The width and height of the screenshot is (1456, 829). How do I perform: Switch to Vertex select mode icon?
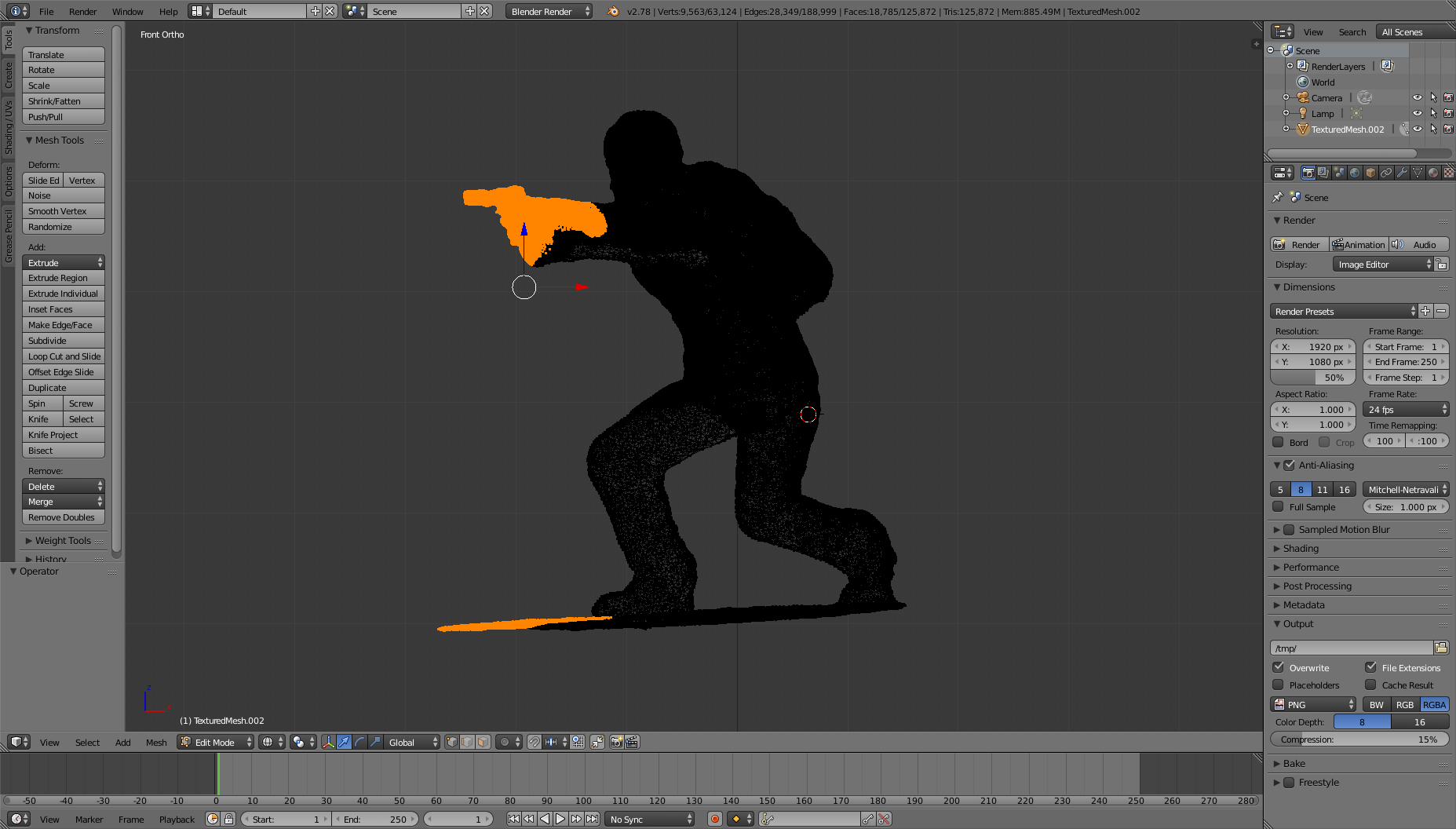[x=452, y=742]
